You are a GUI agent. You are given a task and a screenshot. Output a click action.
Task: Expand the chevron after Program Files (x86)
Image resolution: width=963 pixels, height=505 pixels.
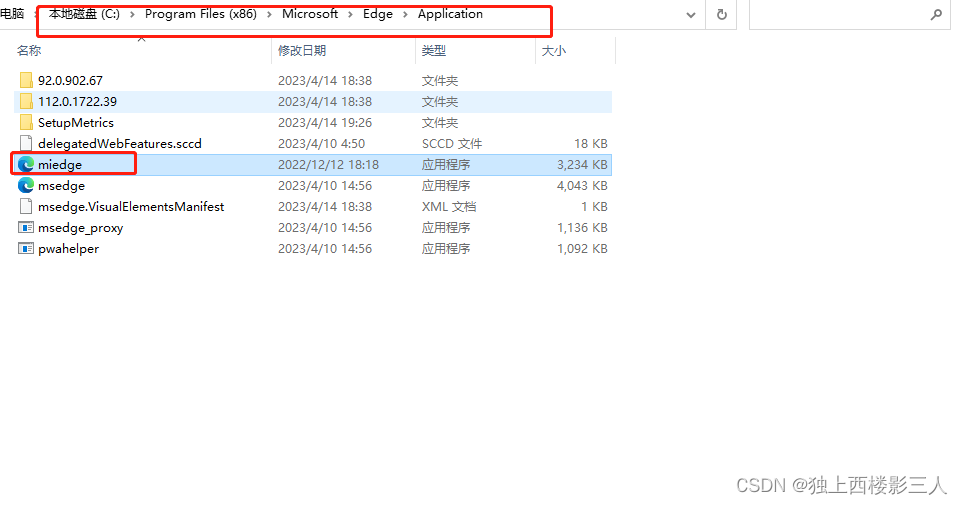pos(269,15)
